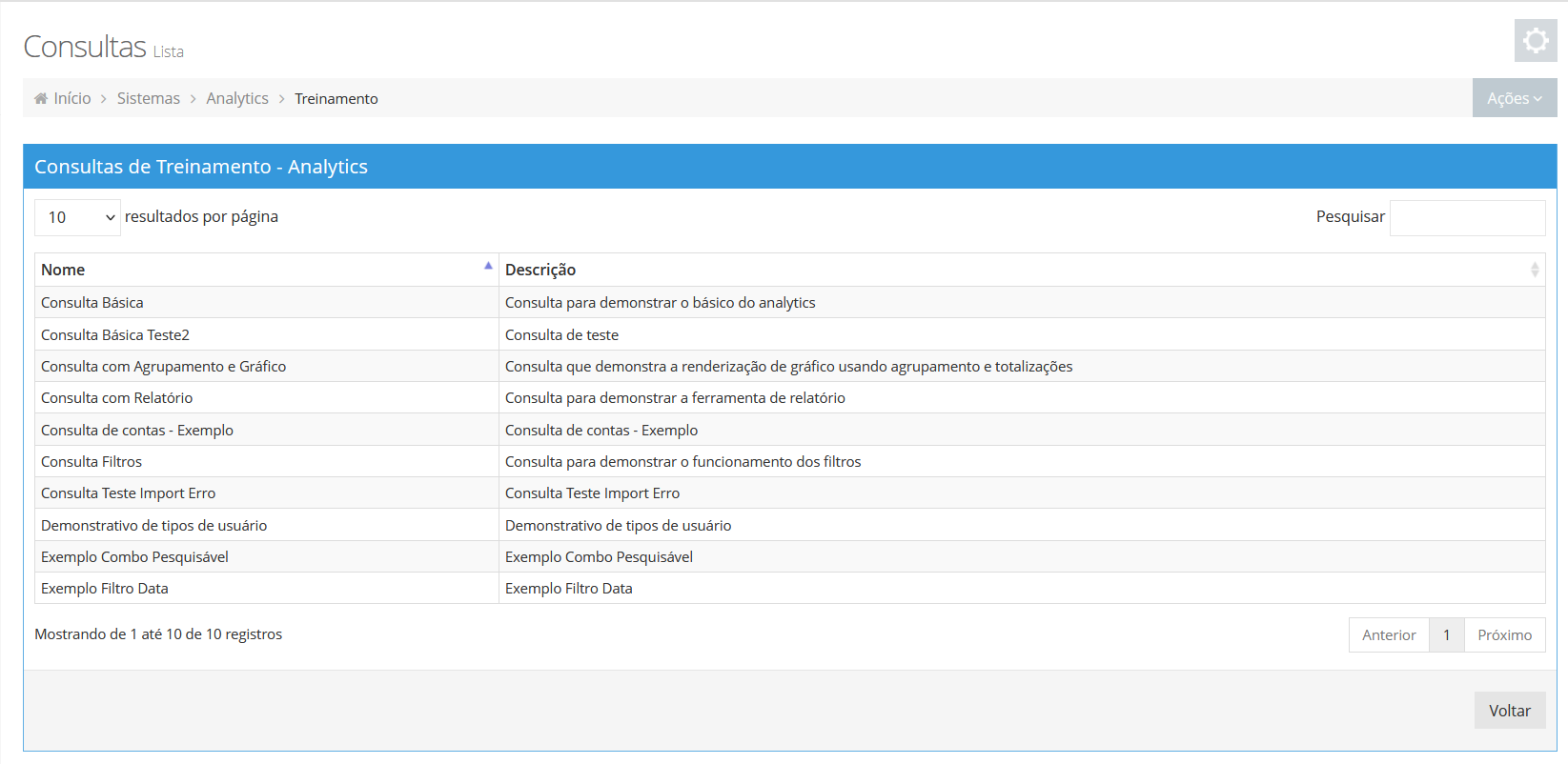Open Exemplo Combo Pesquisável name cell

coord(267,557)
